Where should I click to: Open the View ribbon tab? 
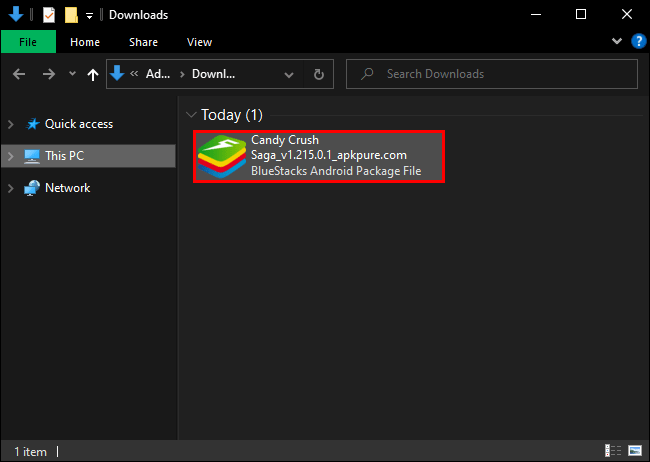pos(199,42)
